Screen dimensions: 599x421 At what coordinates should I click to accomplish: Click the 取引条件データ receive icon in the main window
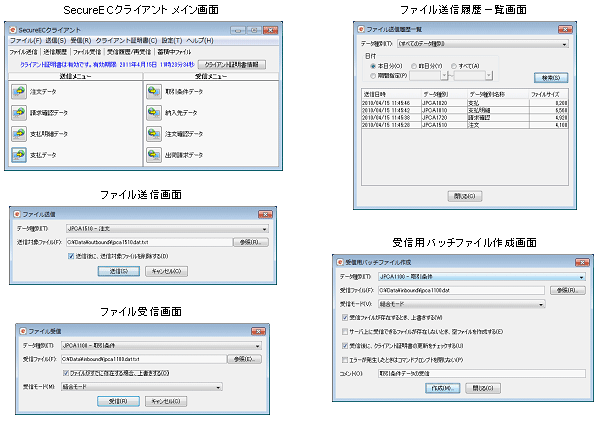154,92
